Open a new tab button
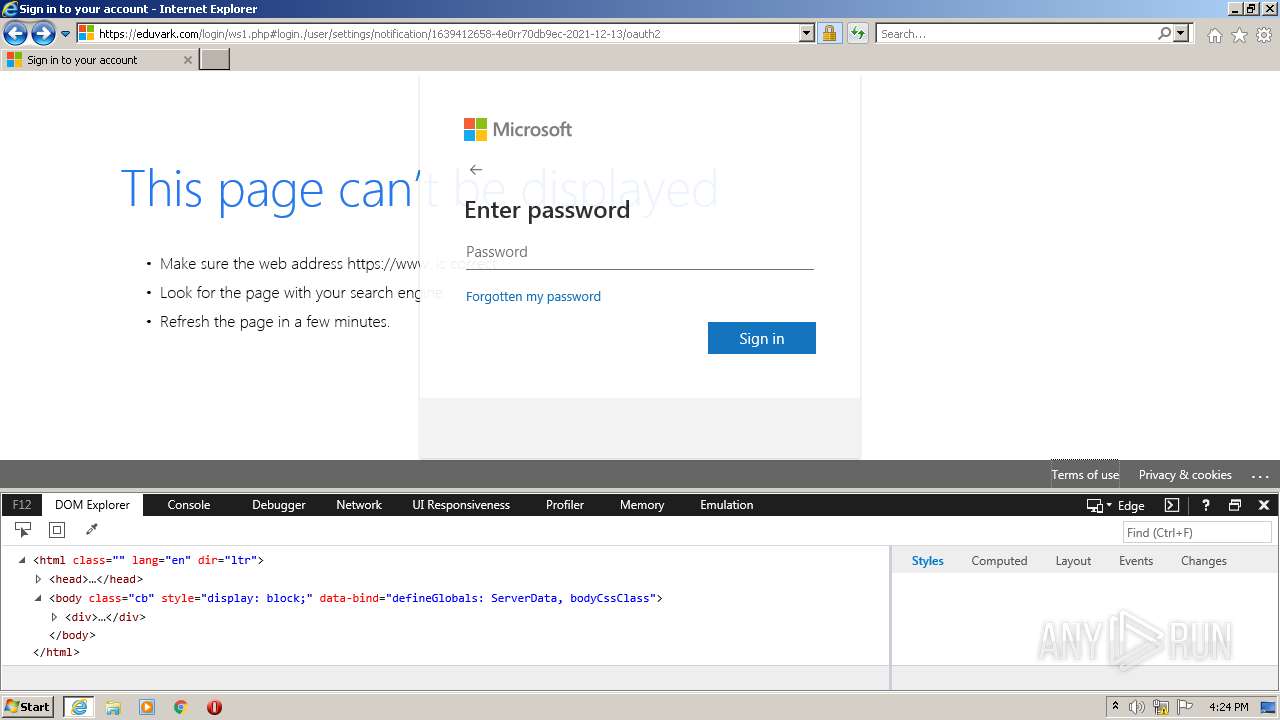1280x720 pixels. point(215,60)
